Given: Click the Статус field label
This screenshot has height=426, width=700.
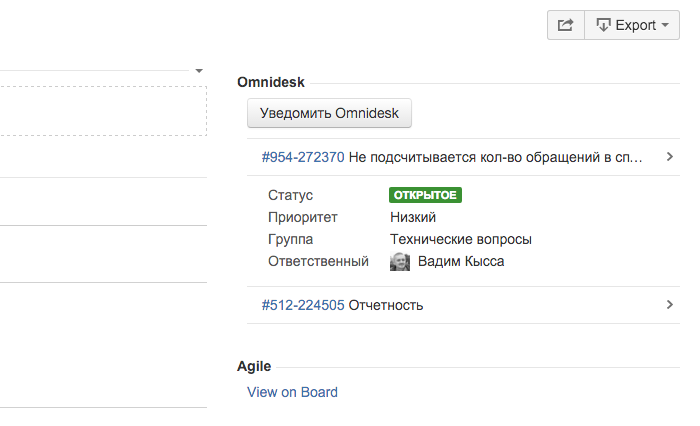Looking at the screenshot, I should pyautogui.click(x=290, y=195).
